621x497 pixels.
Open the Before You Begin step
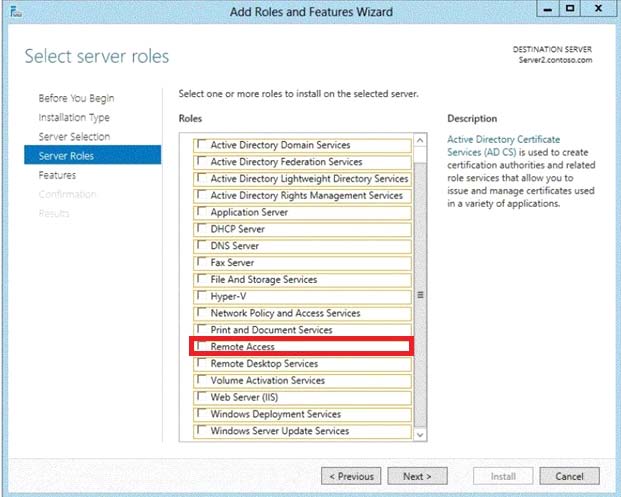click(x=76, y=98)
